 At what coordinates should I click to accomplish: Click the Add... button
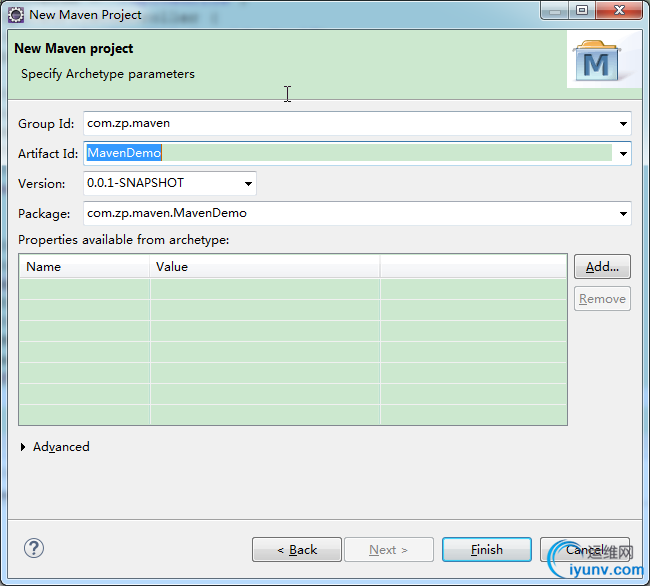[x=602, y=266]
